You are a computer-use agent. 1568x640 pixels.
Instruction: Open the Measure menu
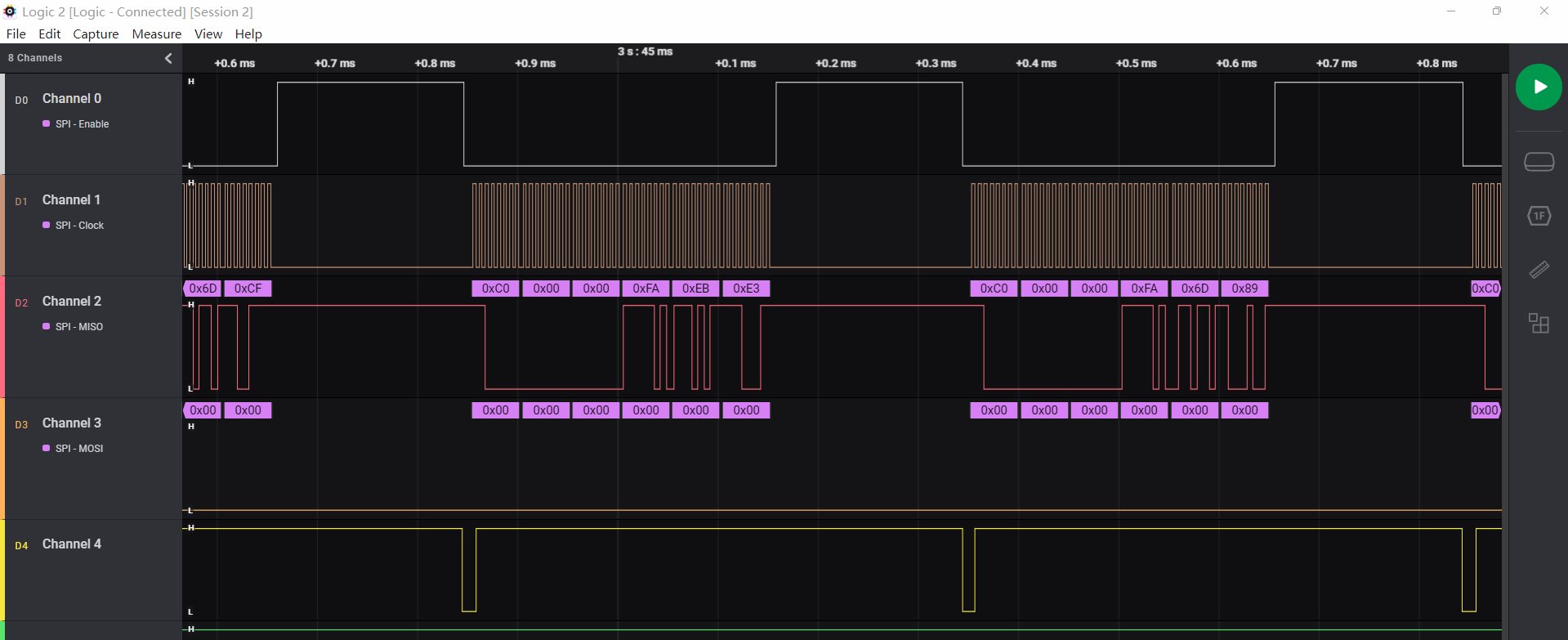pyautogui.click(x=157, y=34)
